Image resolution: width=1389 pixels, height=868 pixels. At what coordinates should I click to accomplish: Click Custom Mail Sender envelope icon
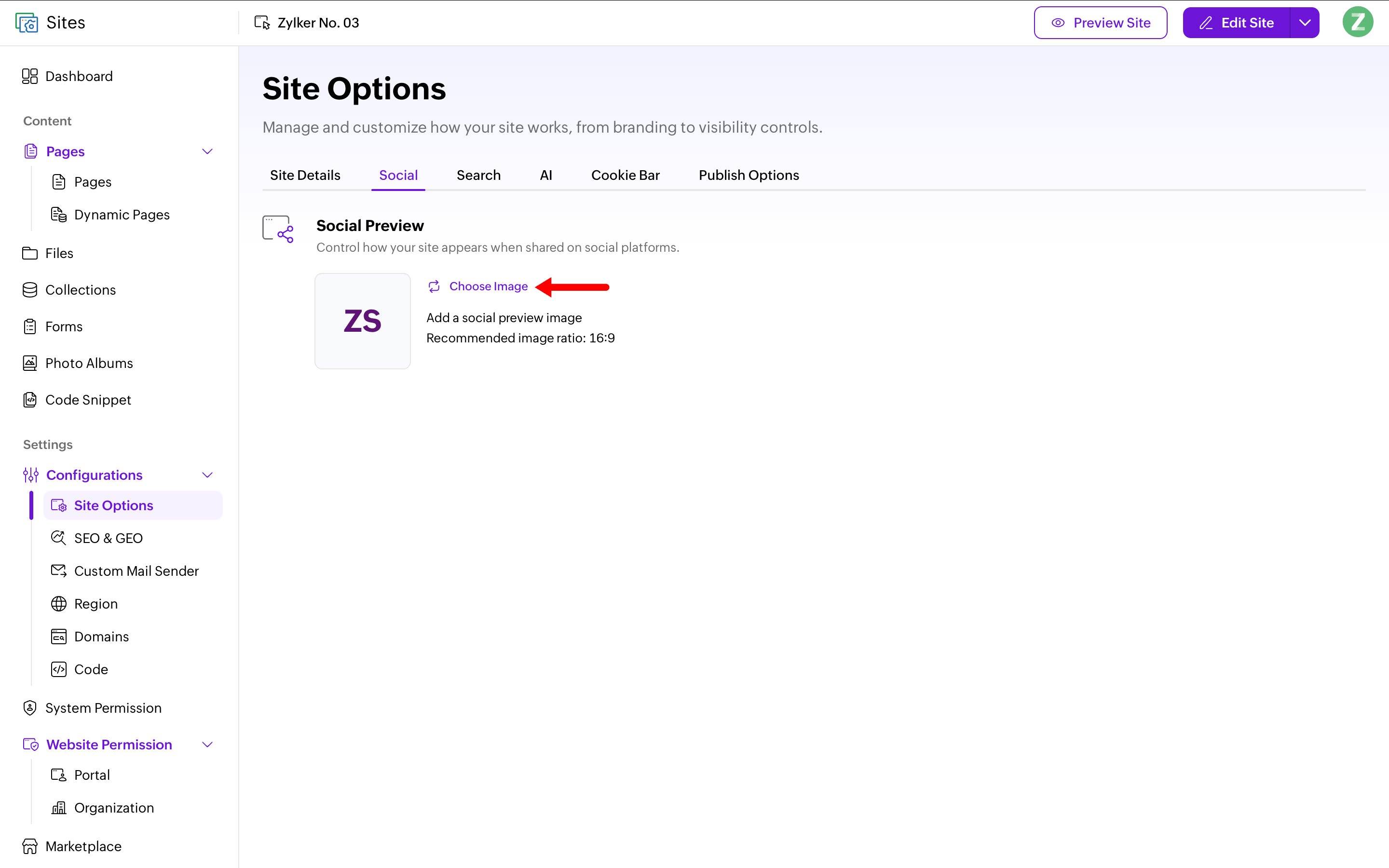click(x=58, y=570)
